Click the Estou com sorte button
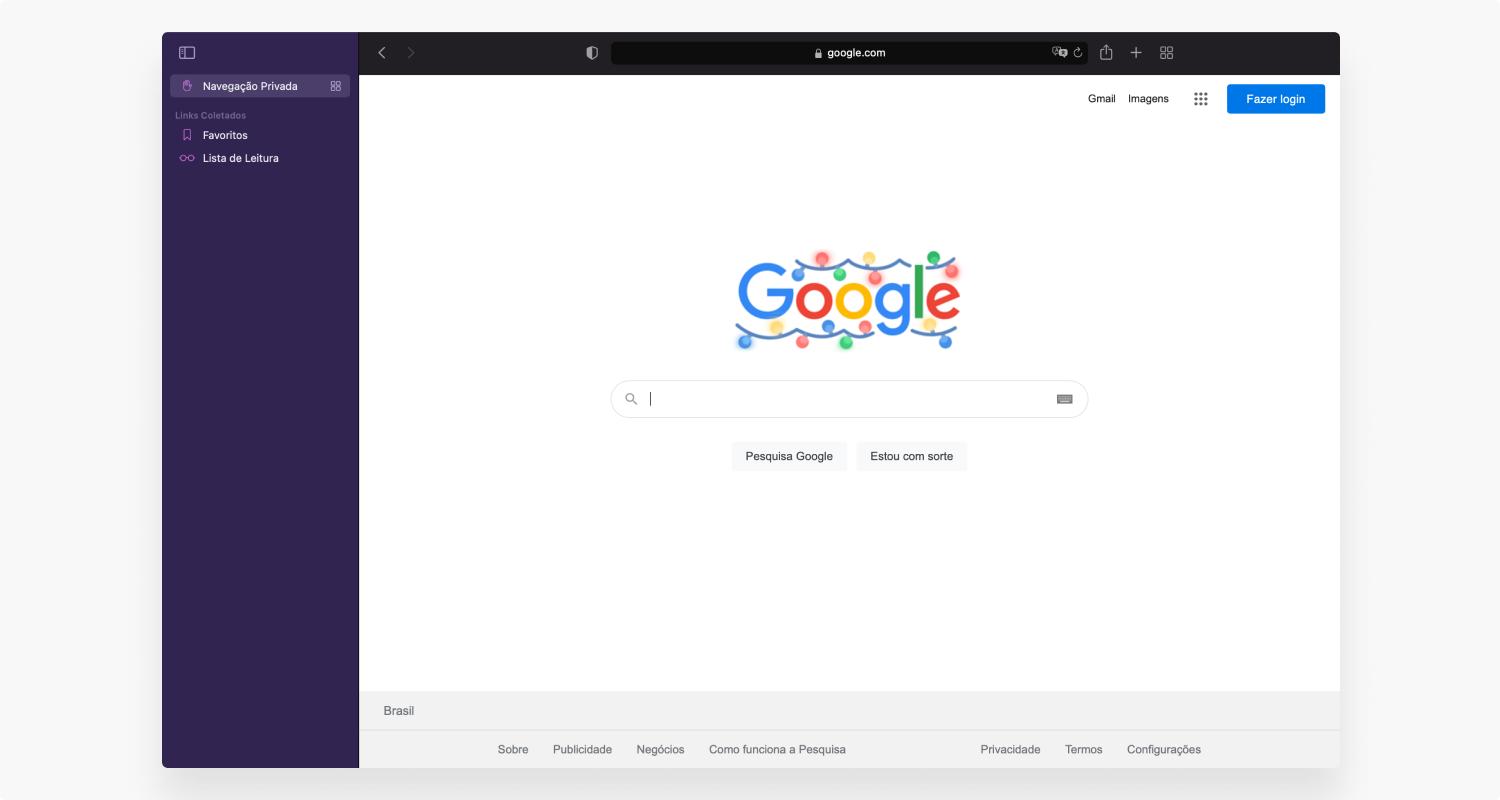The image size is (1500, 800). tap(912, 456)
